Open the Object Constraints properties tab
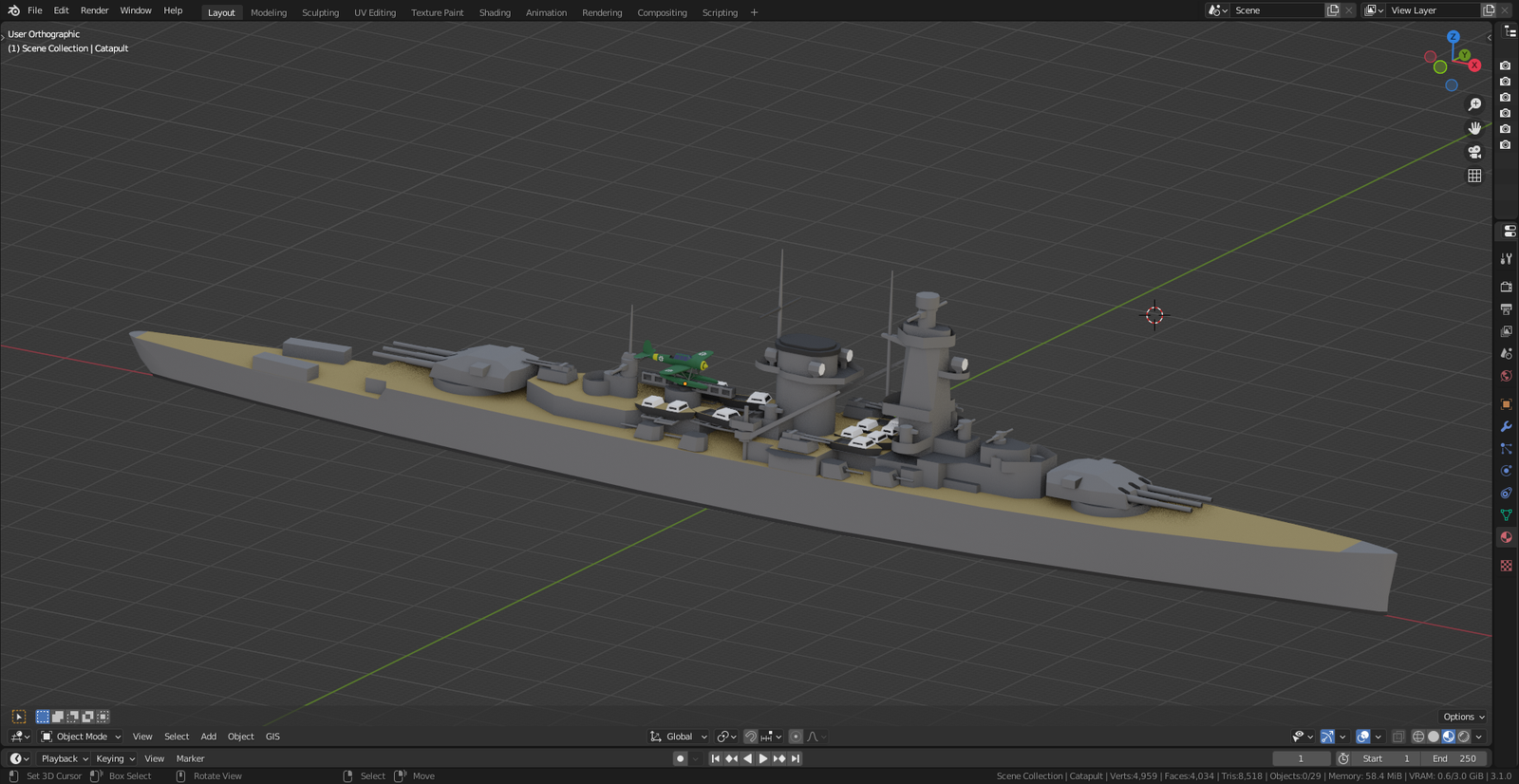1519x784 pixels. coord(1506,494)
